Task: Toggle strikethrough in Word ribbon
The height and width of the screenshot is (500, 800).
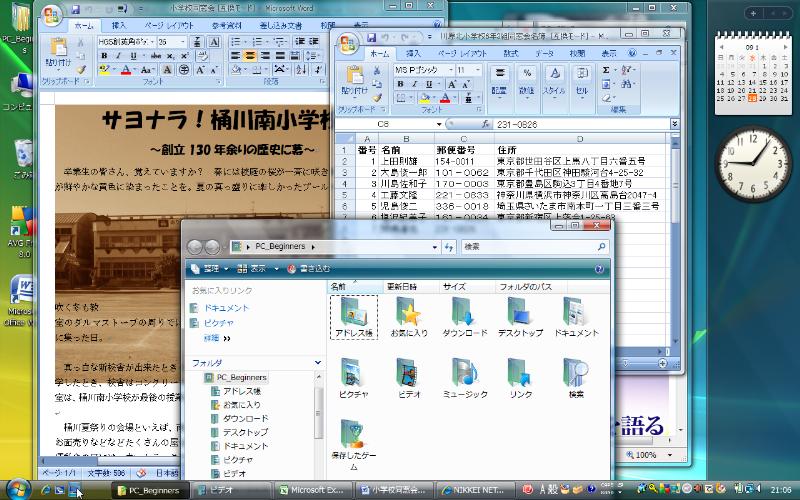Action: [x=156, y=56]
